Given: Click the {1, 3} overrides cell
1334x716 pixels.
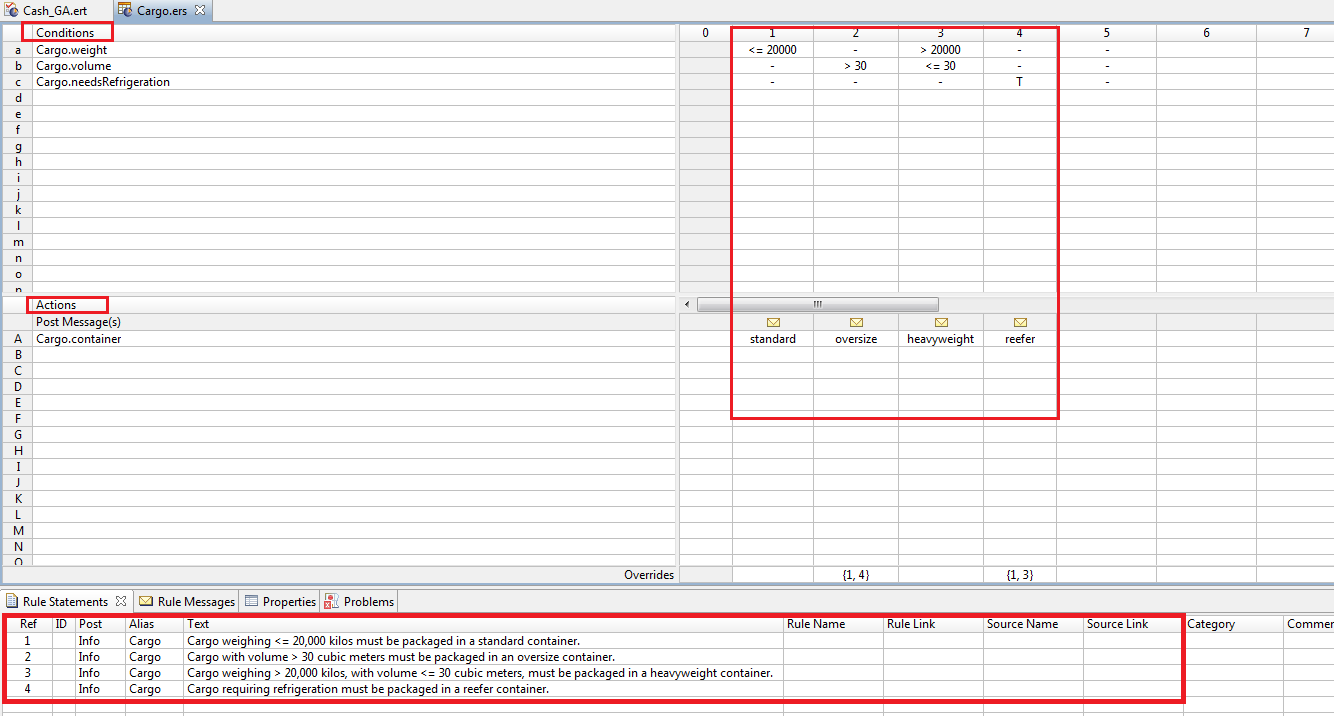Looking at the screenshot, I should click(1020, 575).
